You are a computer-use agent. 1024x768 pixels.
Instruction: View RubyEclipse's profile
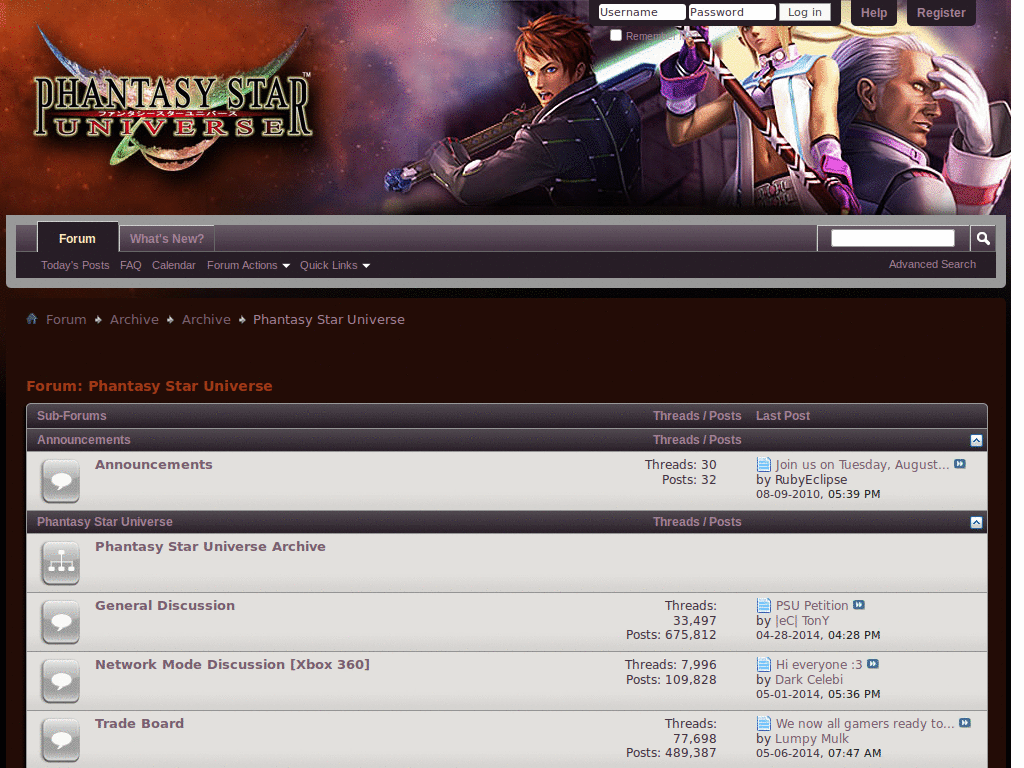click(x=811, y=479)
